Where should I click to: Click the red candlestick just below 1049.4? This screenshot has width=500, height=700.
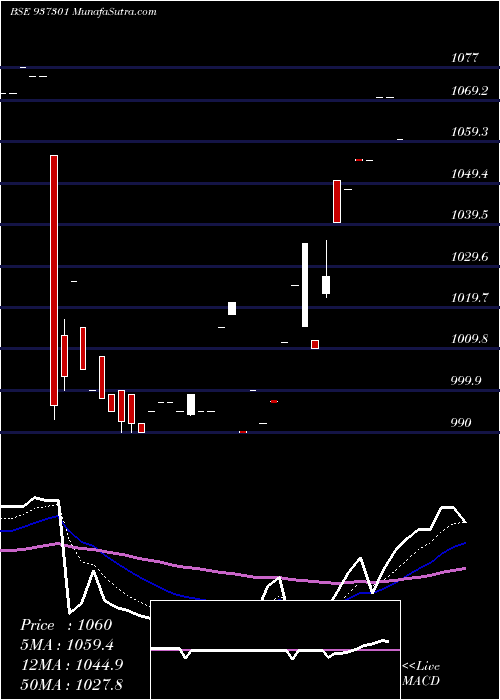[337, 201]
